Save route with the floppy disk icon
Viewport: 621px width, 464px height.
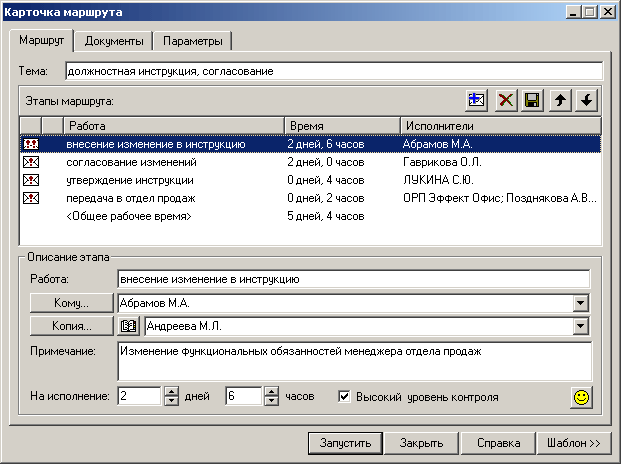tap(532, 100)
